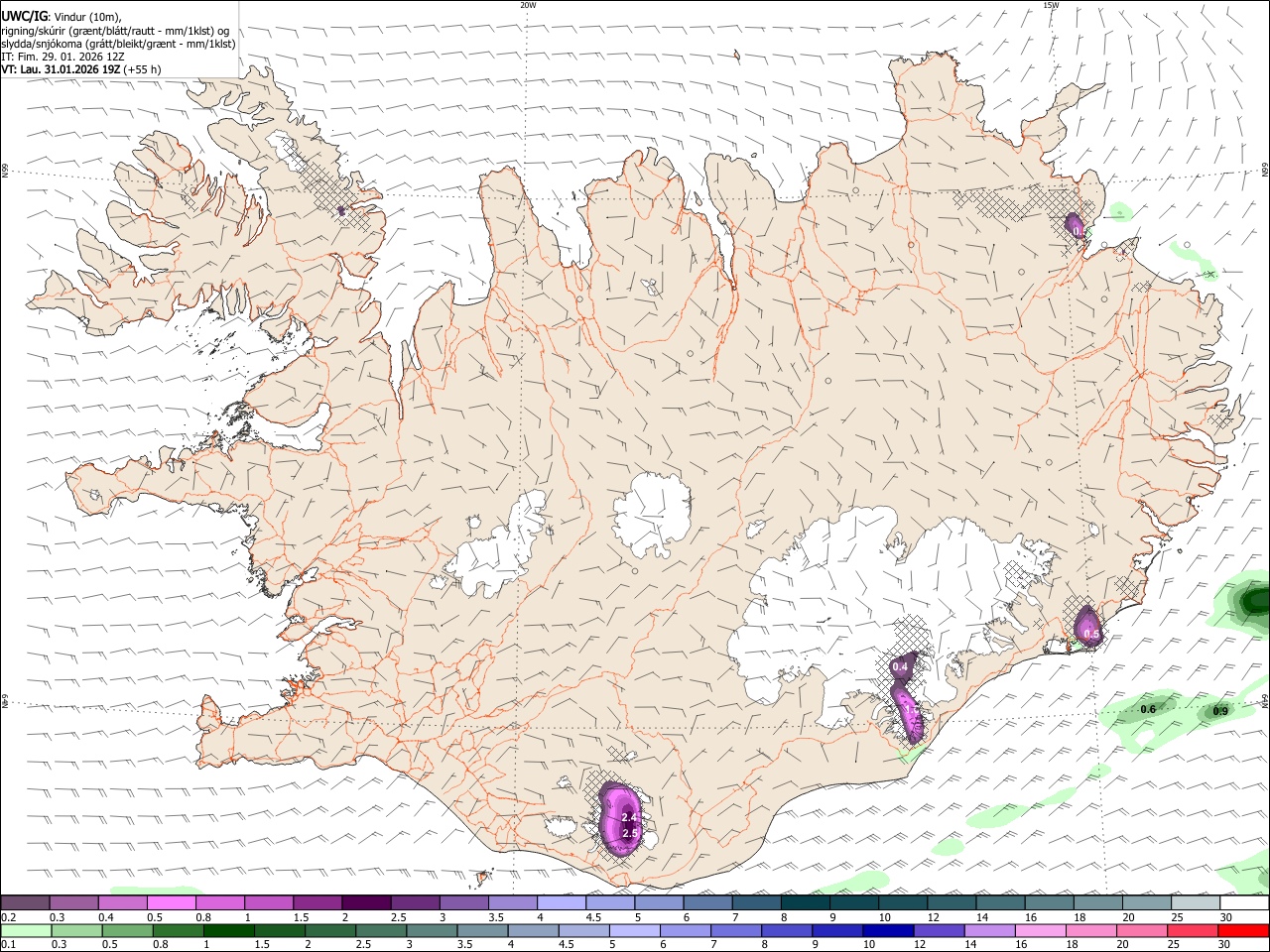Click the 'IT: Fim. 29. 01. 2026 12Z' line
Viewport: 1270px width, 952px height.
[62, 57]
